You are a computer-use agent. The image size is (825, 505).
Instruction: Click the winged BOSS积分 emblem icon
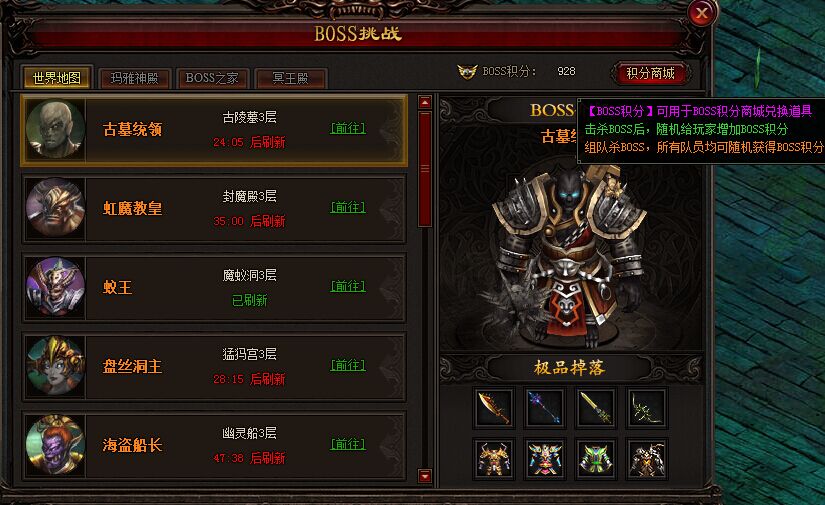pos(467,72)
